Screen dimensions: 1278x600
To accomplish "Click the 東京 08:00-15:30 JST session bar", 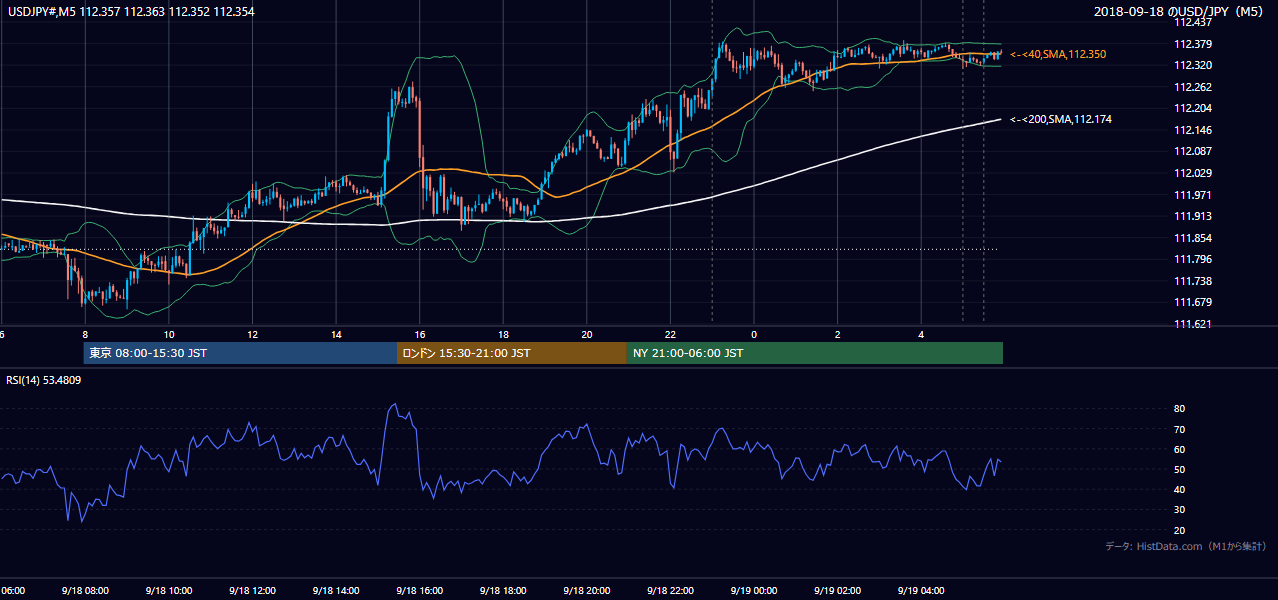I will tap(240, 353).
